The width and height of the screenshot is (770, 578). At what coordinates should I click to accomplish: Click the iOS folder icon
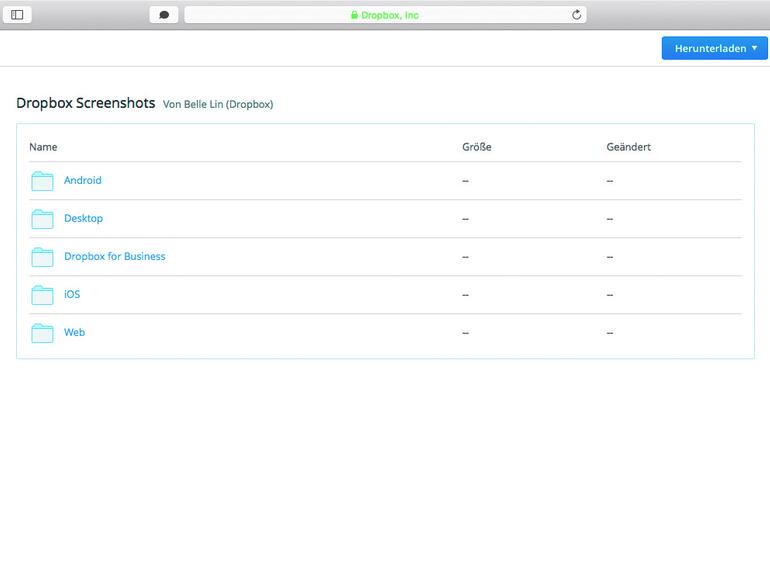tap(42, 295)
